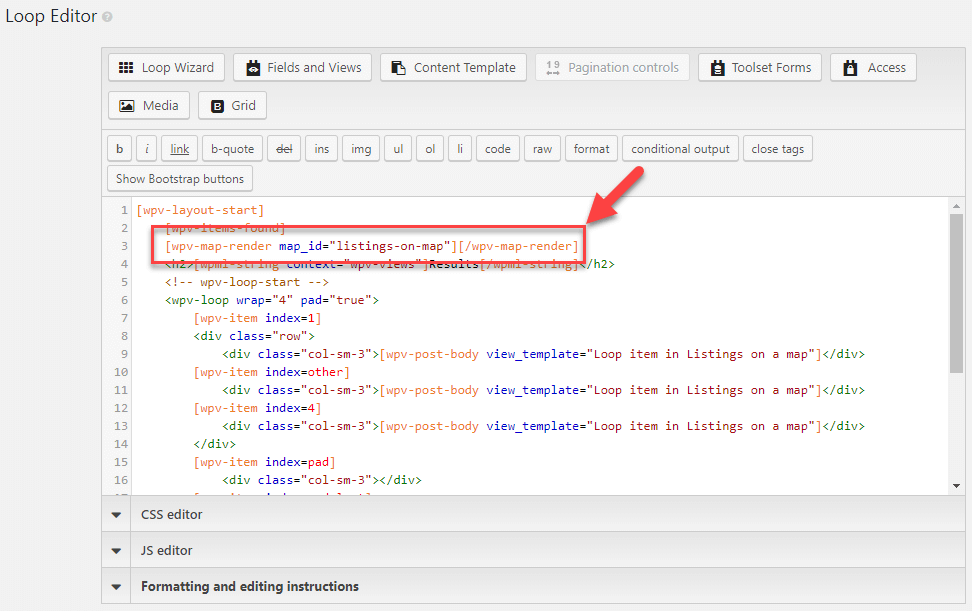
Task: Expand Formatting and editing instructions
Action: click(x=534, y=586)
